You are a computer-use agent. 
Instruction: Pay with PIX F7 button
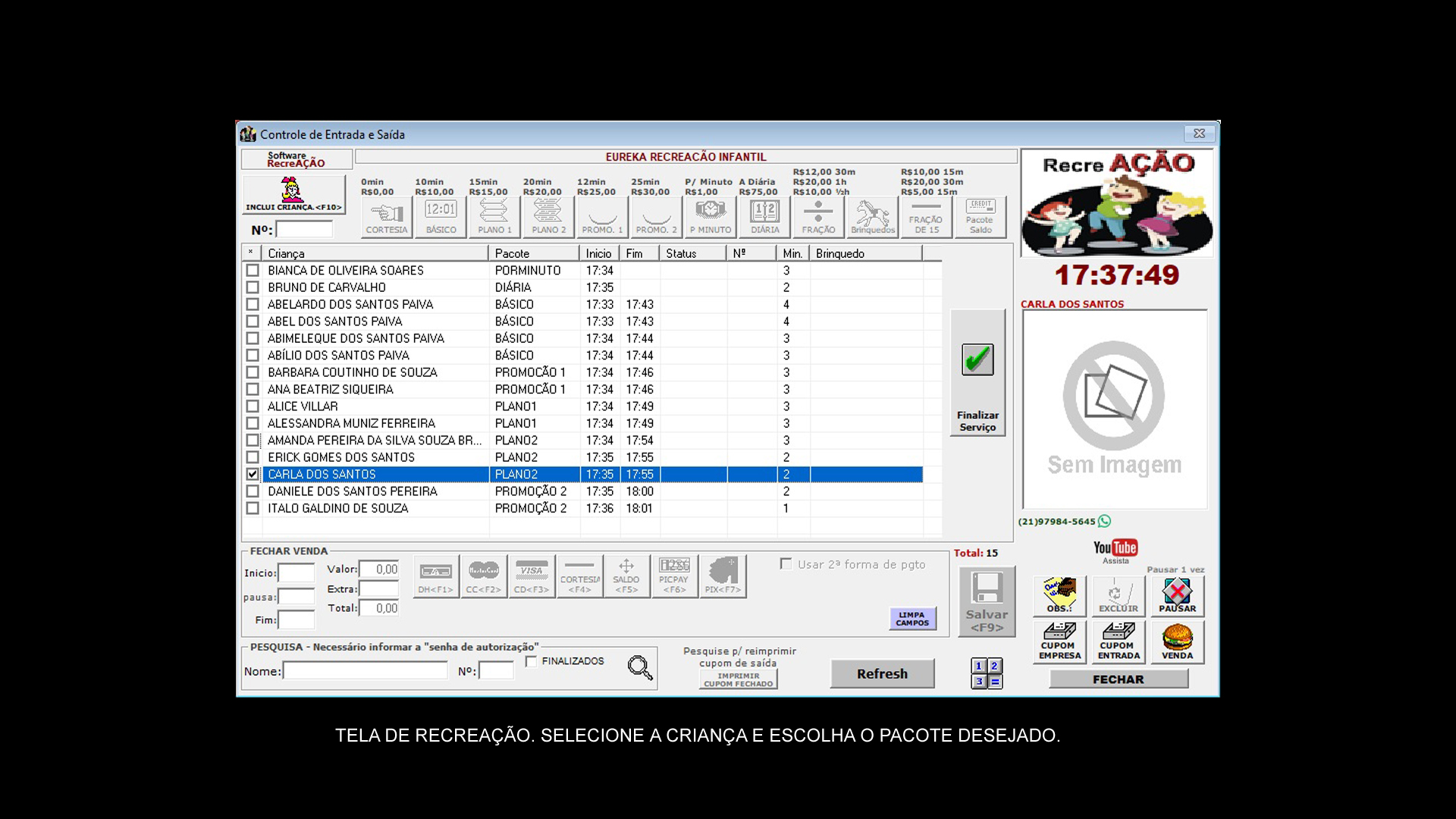tap(723, 576)
